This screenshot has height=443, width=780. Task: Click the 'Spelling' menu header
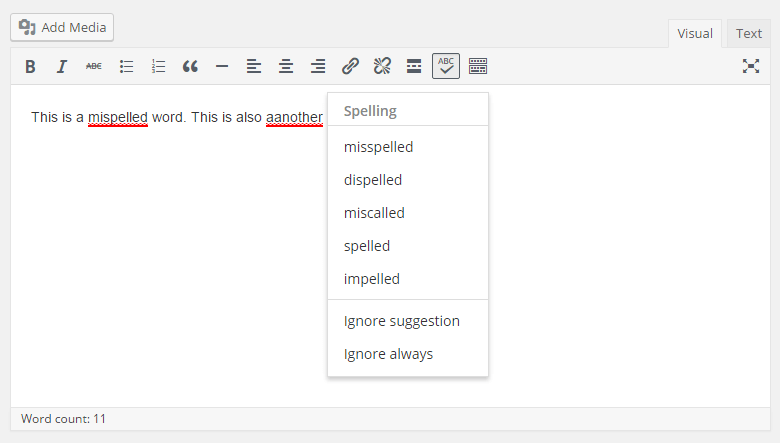pyautogui.click(x=370, y=111)
